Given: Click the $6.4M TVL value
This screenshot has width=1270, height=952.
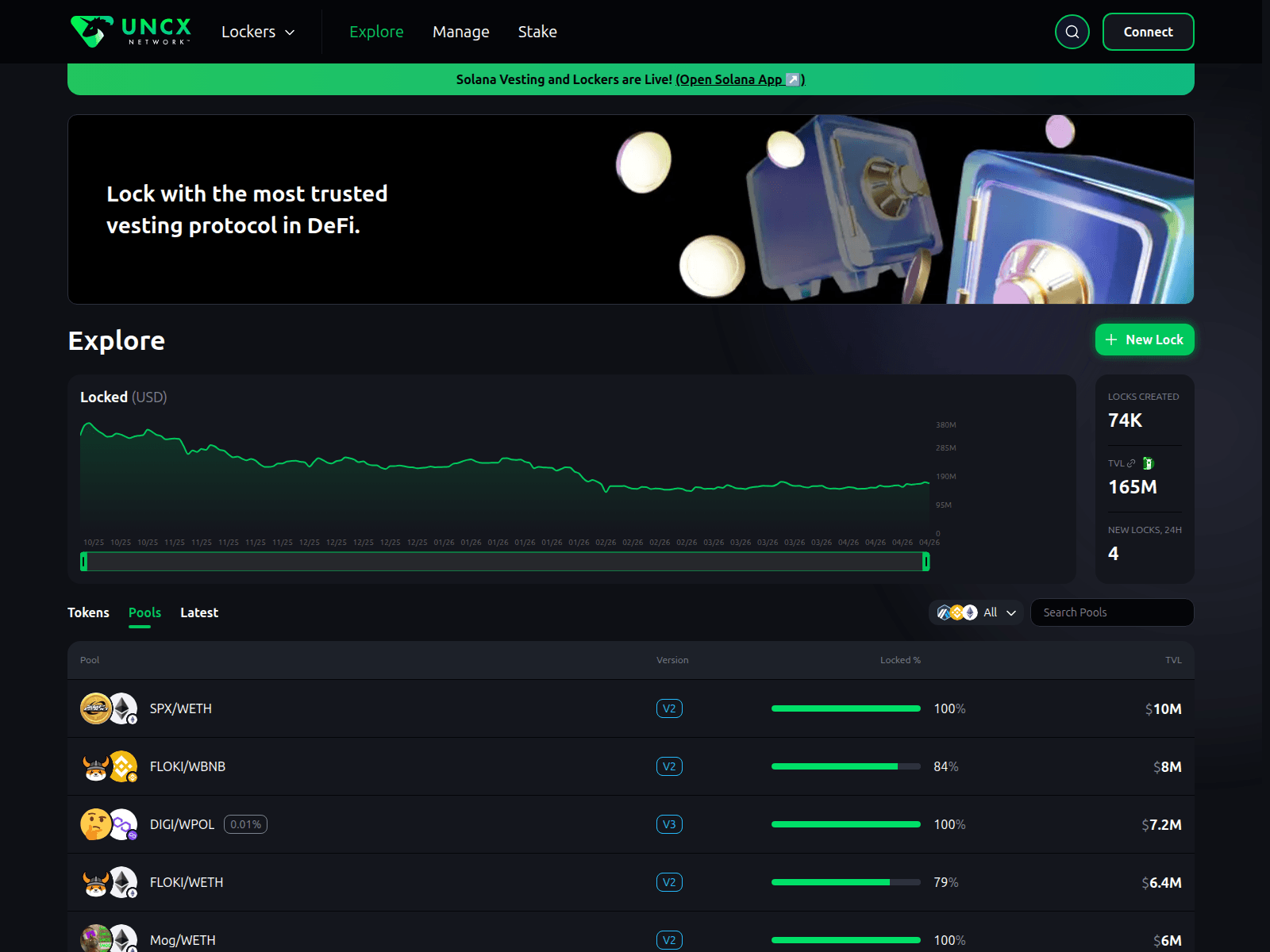Looking at the screenshot, I should pyautogui.click(x=1161, y=882).
